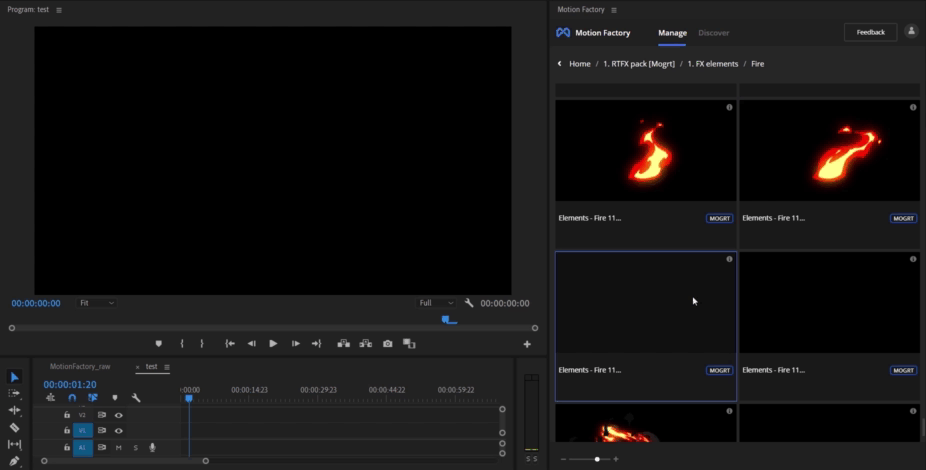
Task: Pick the Track Select Forward tool
Action: coord(14,394)
